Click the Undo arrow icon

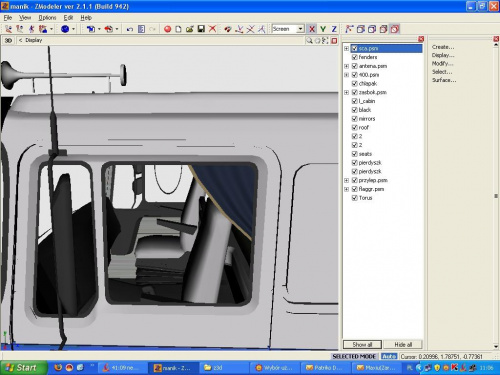130,29
